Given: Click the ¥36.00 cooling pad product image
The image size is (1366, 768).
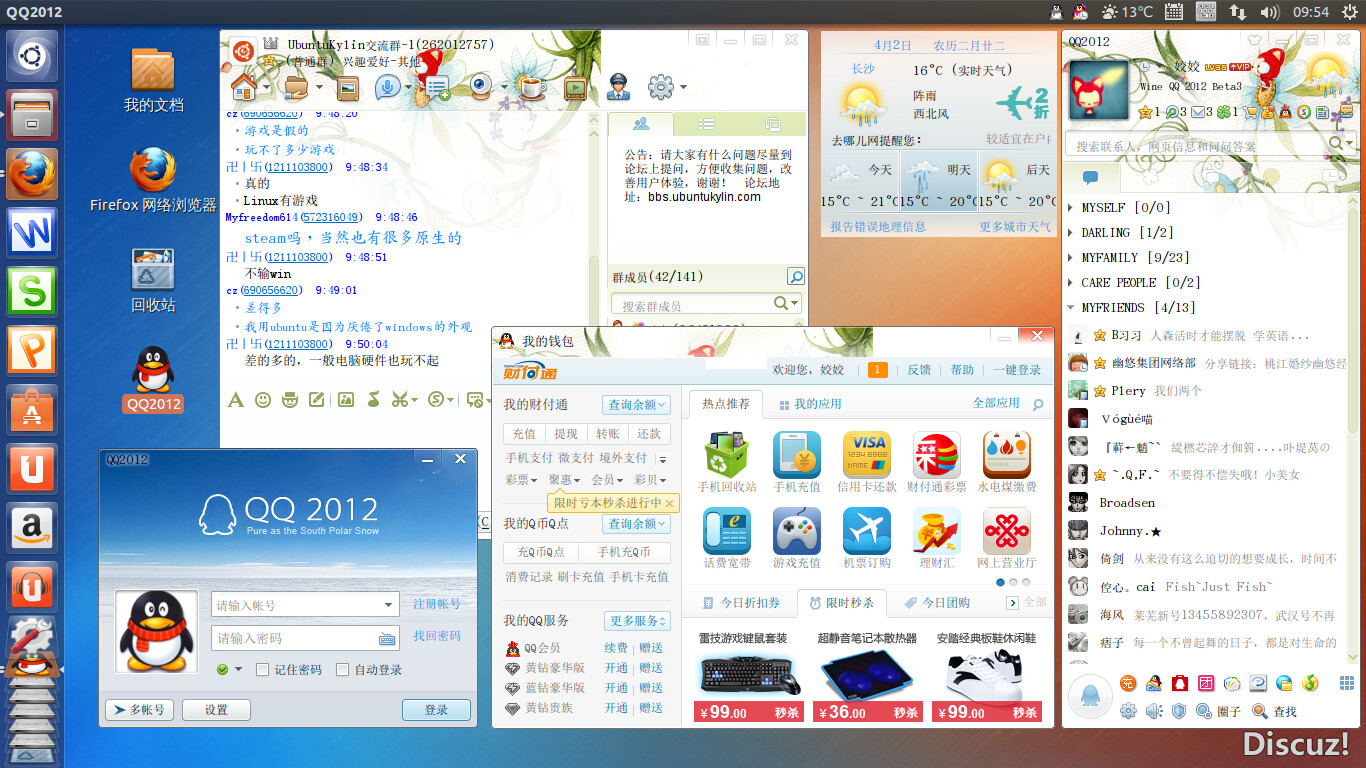Looking at the screenshot, I should pos(867,675).
